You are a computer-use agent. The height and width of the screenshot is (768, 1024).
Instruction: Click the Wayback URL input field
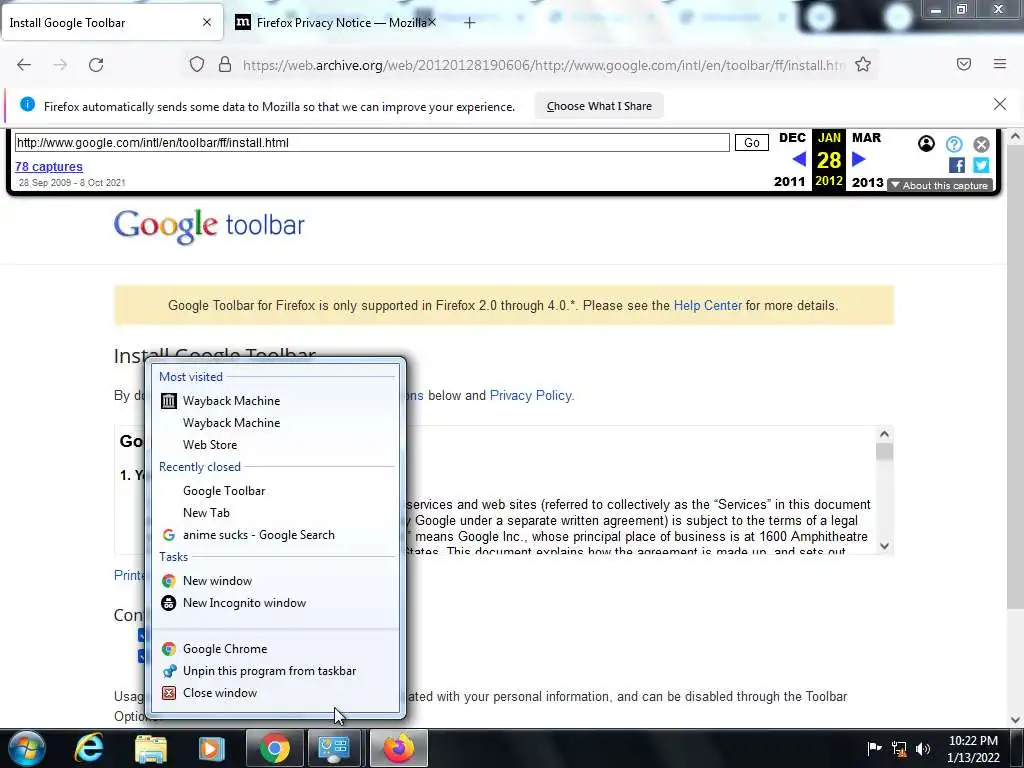click(x=372, y=142)
